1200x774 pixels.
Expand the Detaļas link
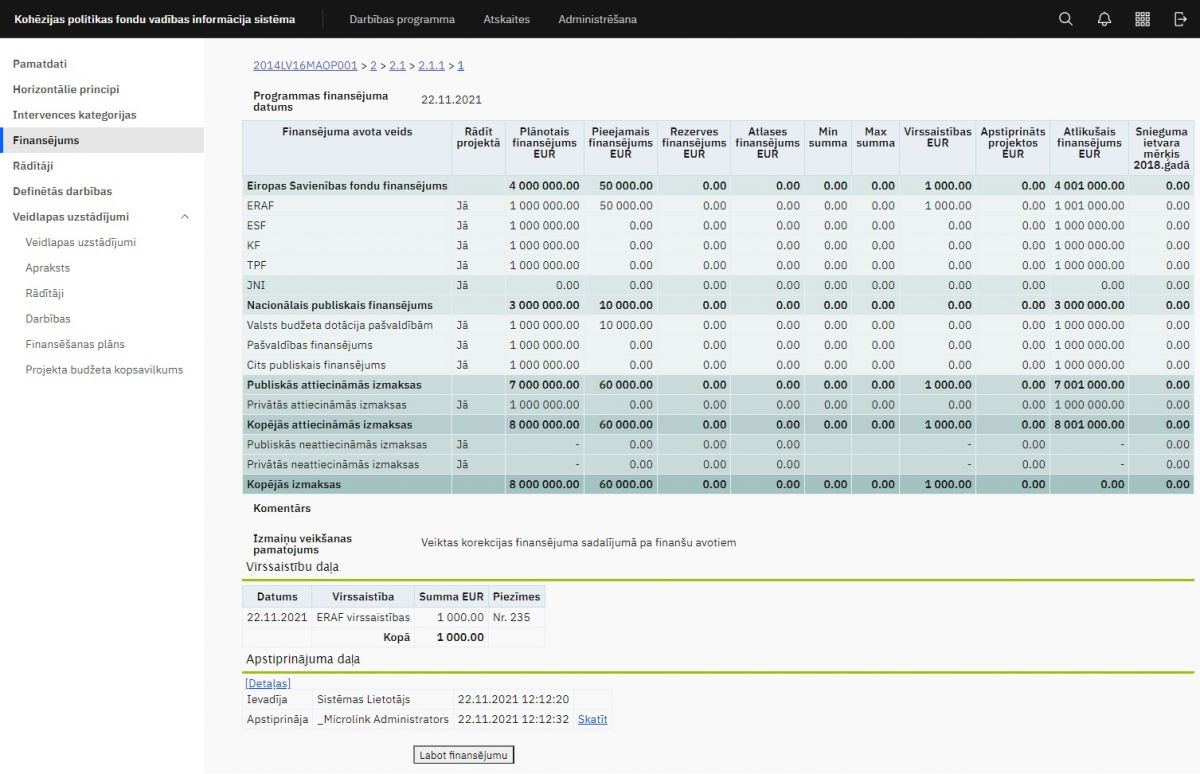click(268, 683)
